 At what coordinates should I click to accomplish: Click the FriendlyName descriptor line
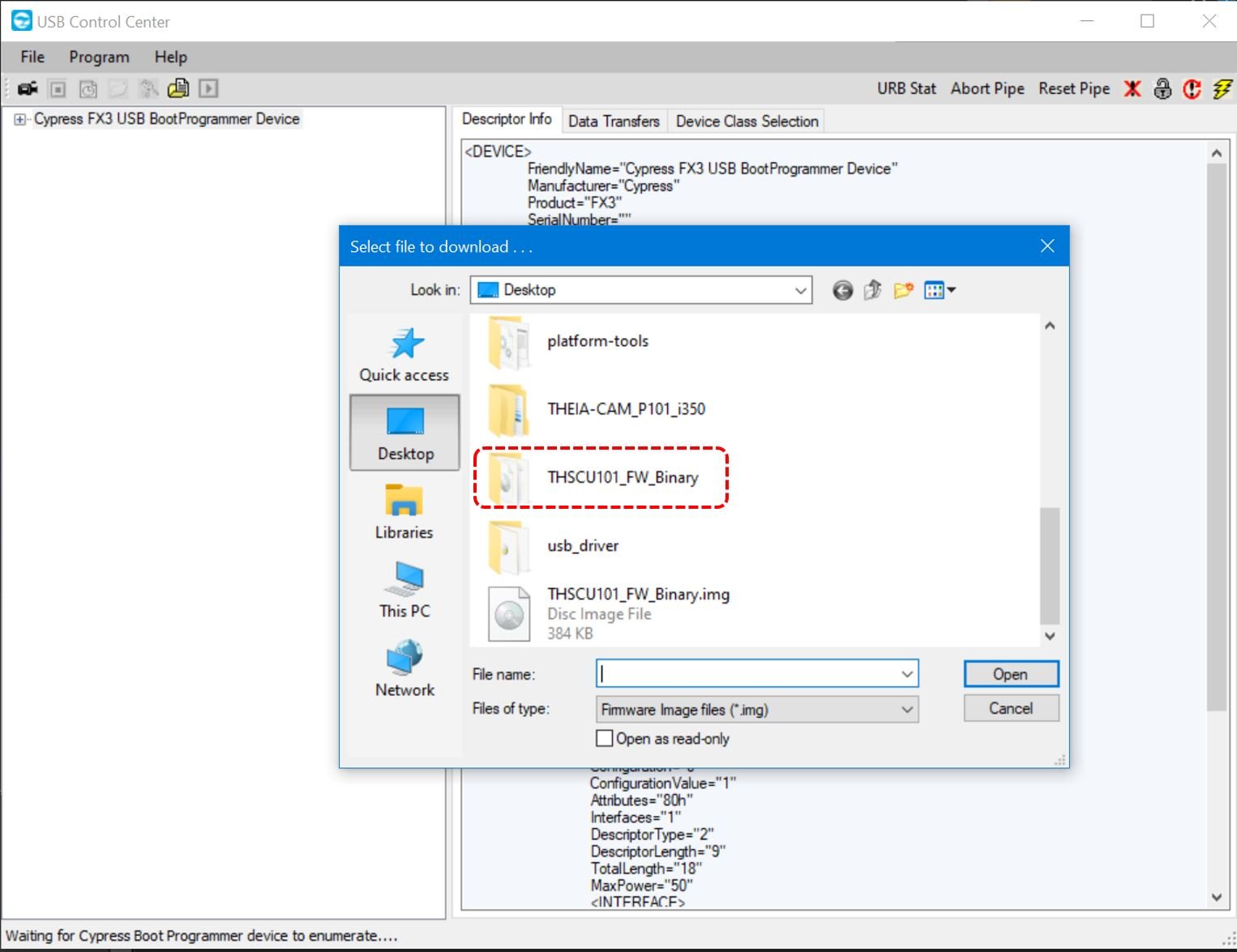[x=713, y=169]
